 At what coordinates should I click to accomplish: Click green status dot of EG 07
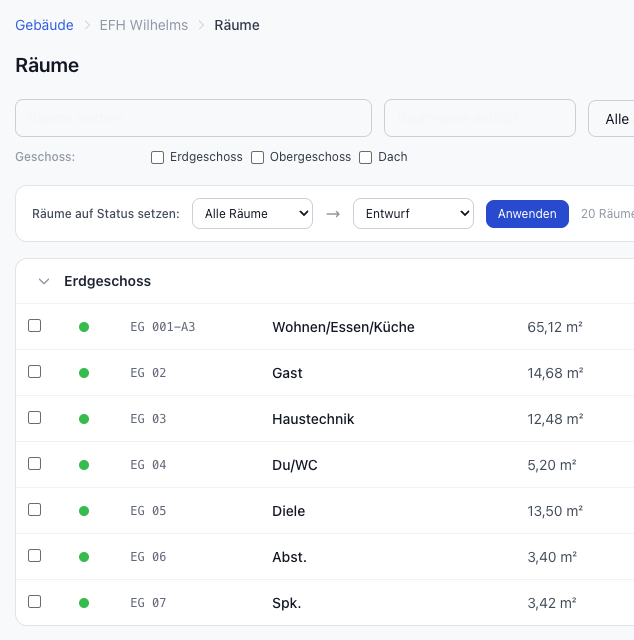coord(84,603)
